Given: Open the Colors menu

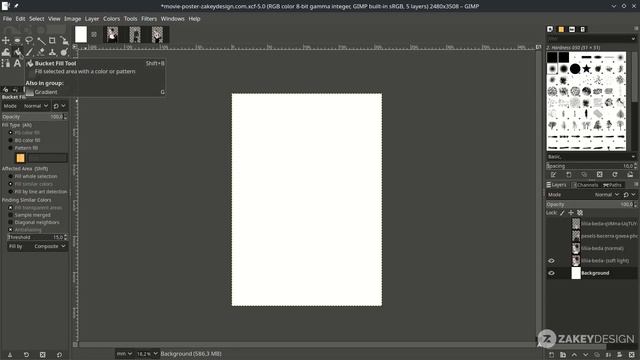Looking at the screenshot, I should (x=111, y=19).
